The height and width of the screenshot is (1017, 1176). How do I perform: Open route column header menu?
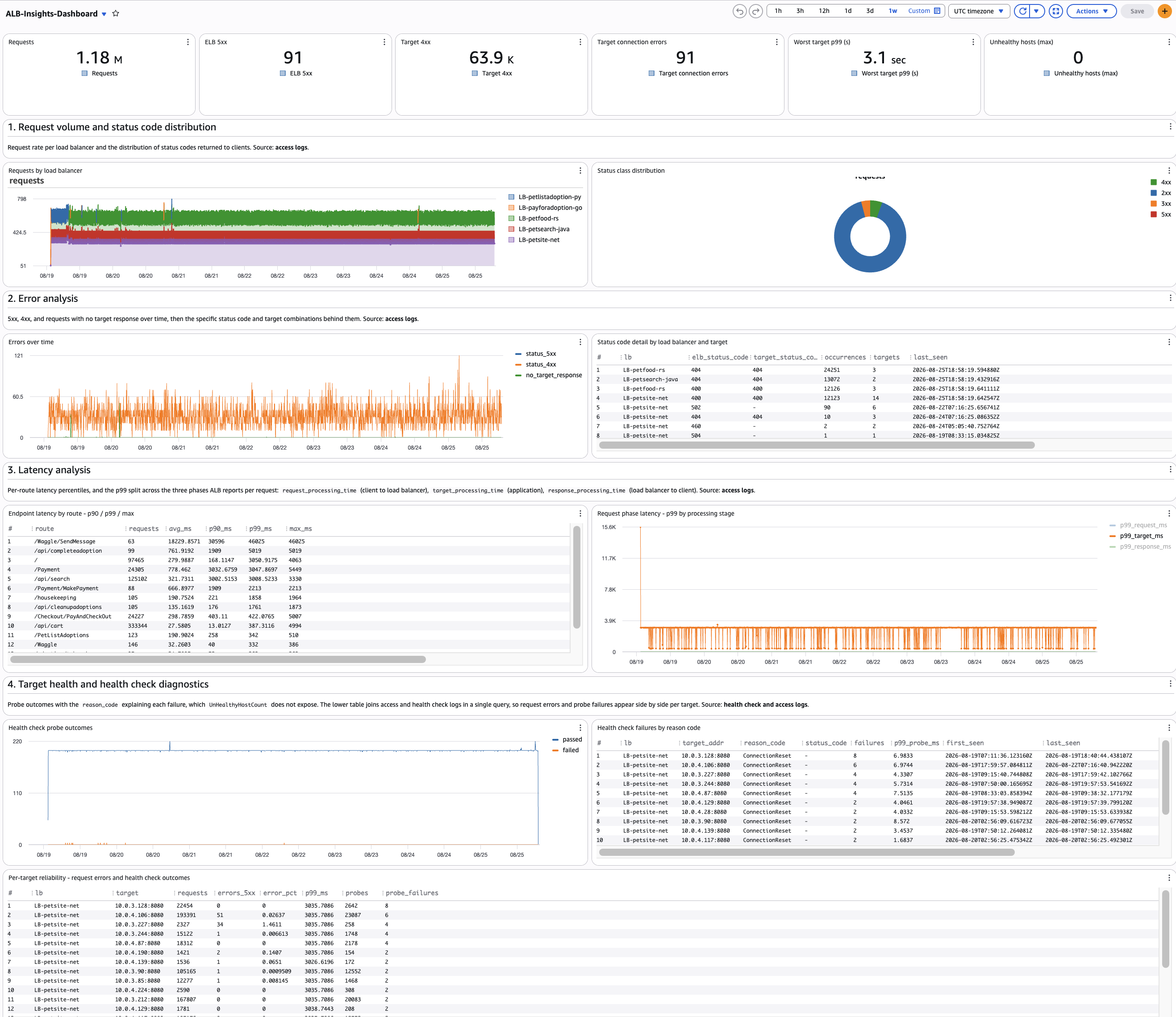(x=32, y=529)
